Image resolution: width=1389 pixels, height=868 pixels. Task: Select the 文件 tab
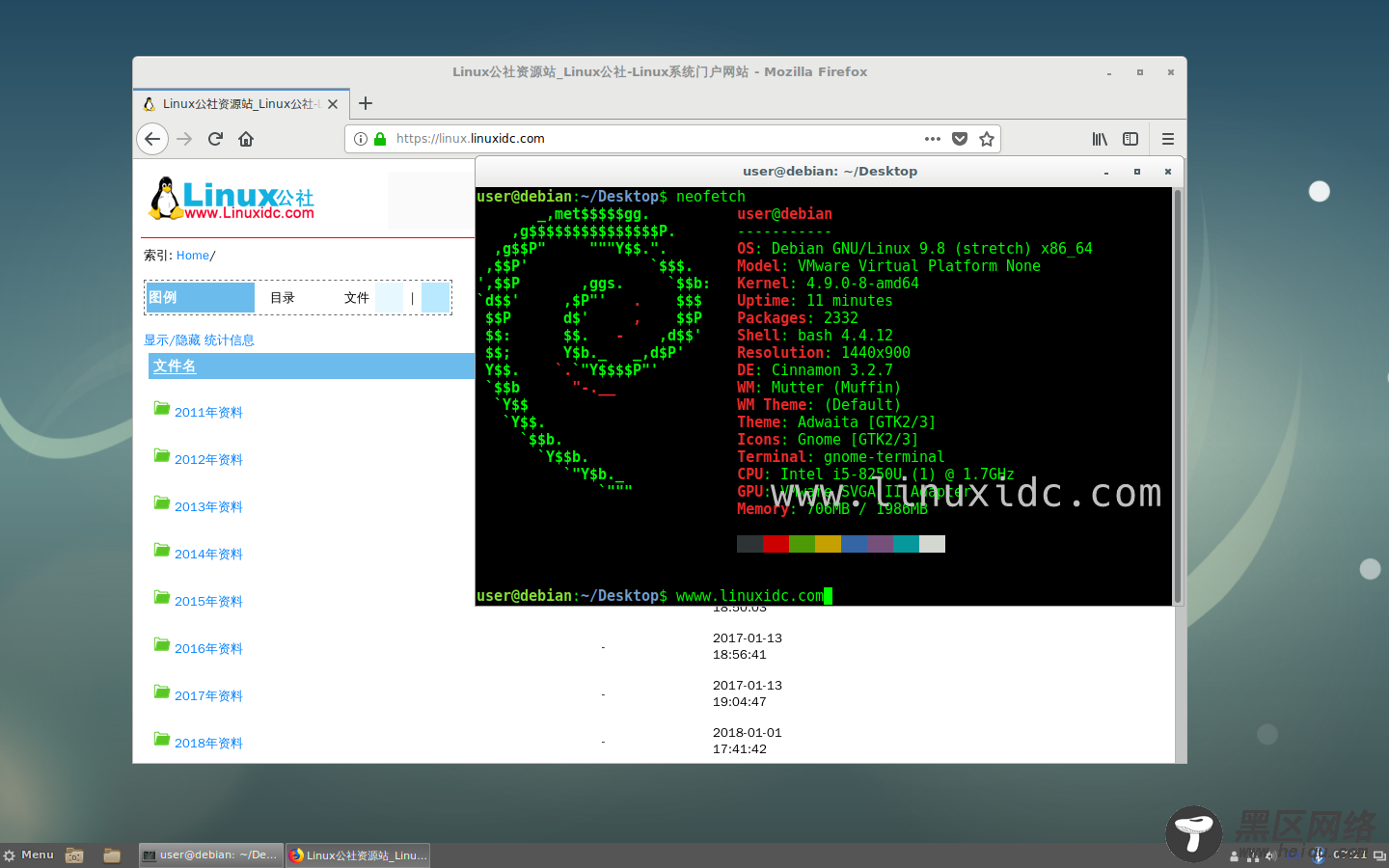coord(357,298)
